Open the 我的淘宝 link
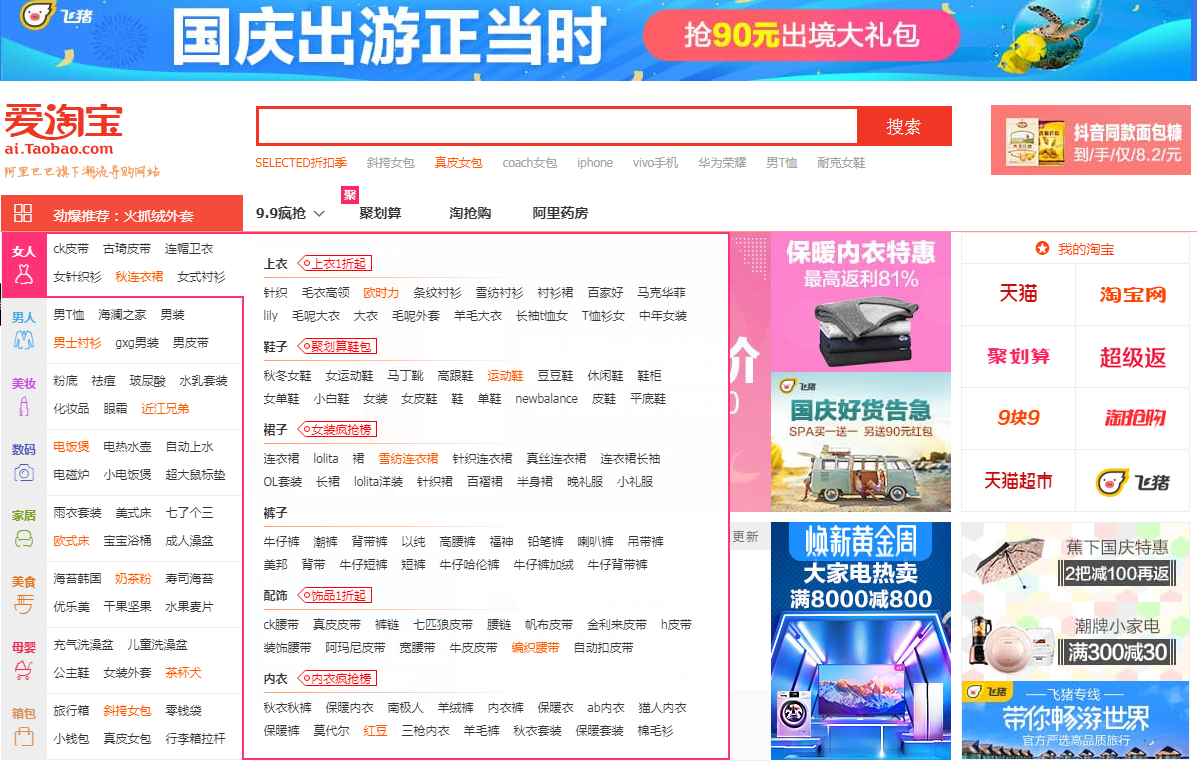Screen dimensions: 1197x772 [x=1085, y=249]
